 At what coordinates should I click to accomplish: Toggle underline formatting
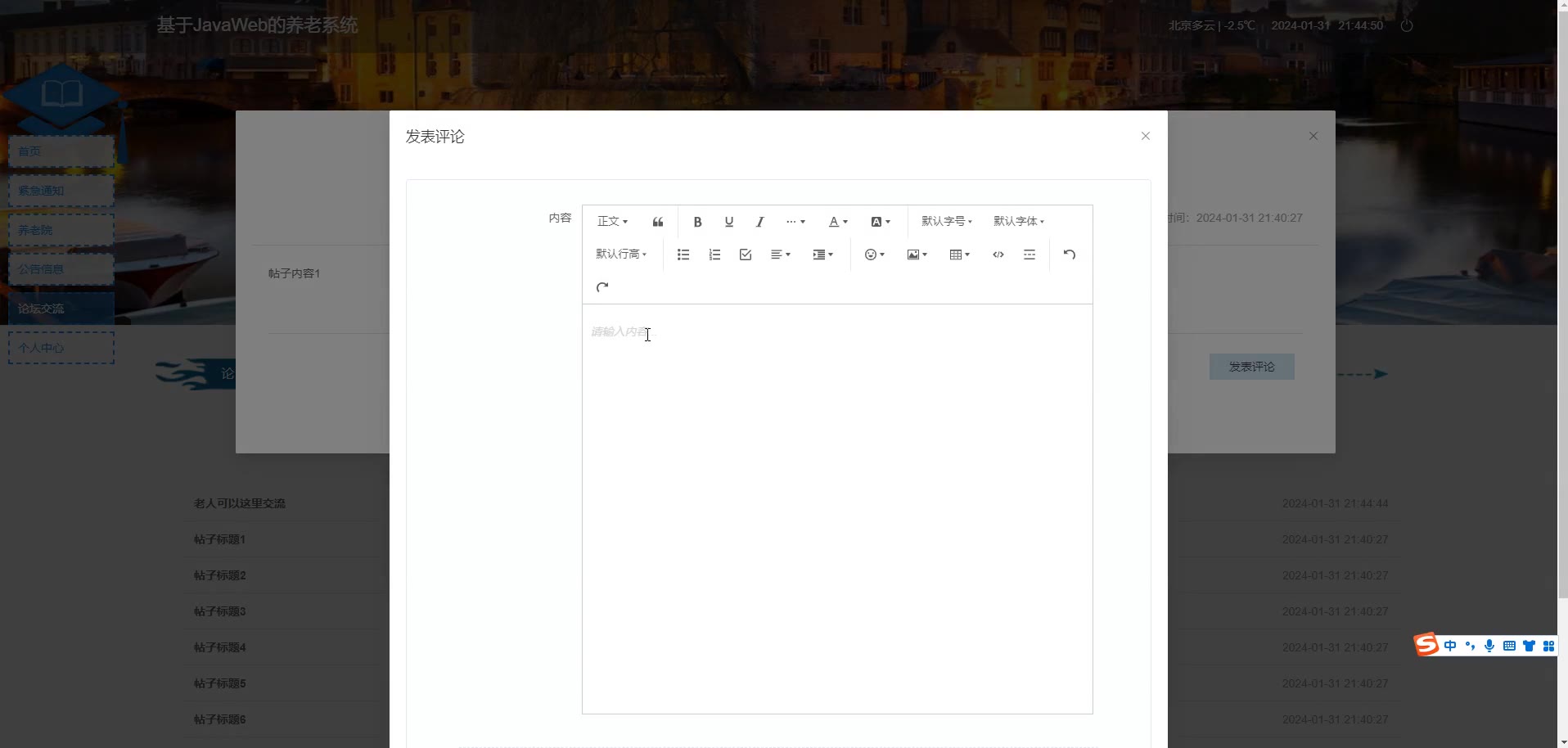click(728, 222)
